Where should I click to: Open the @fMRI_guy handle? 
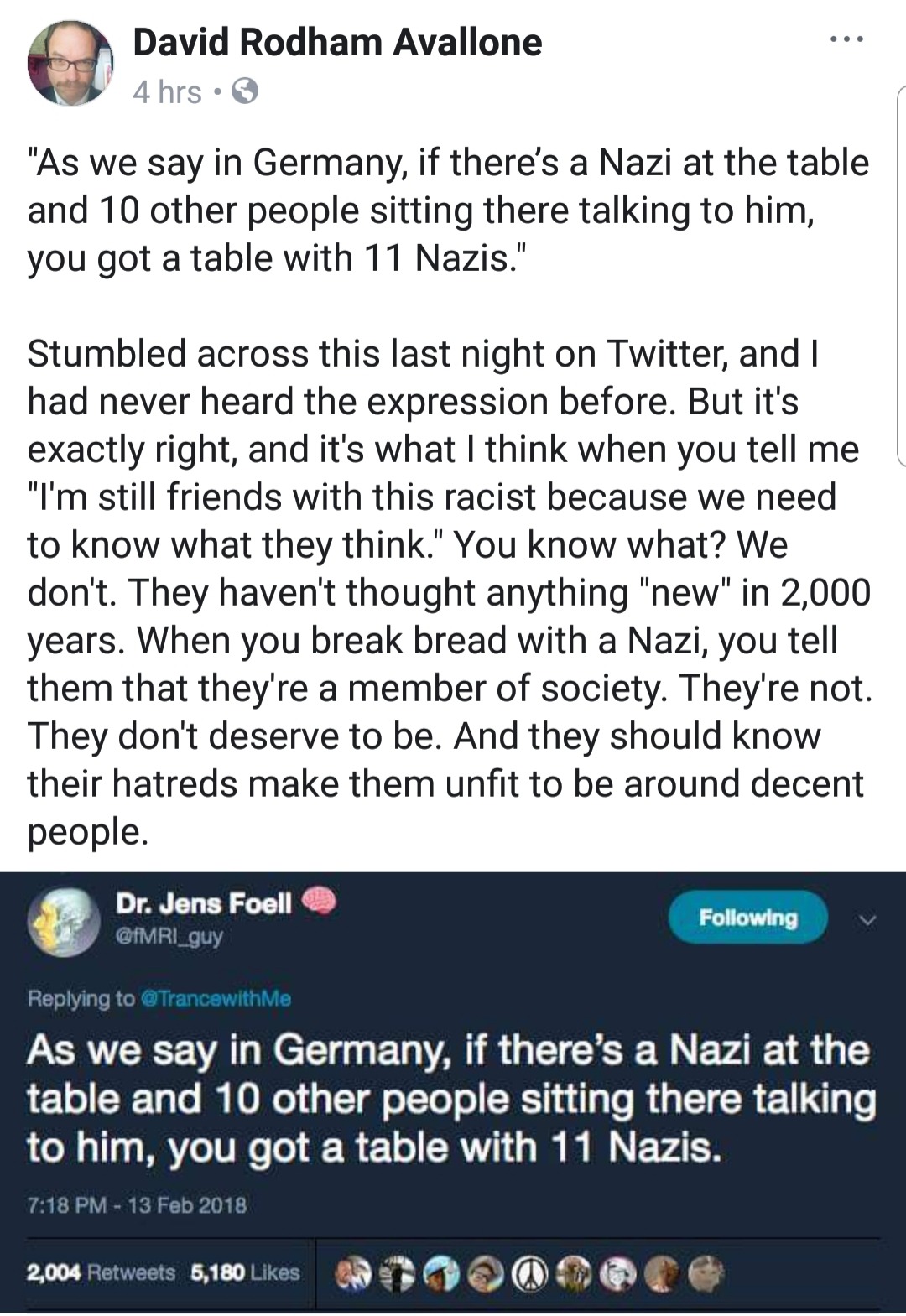169,935
